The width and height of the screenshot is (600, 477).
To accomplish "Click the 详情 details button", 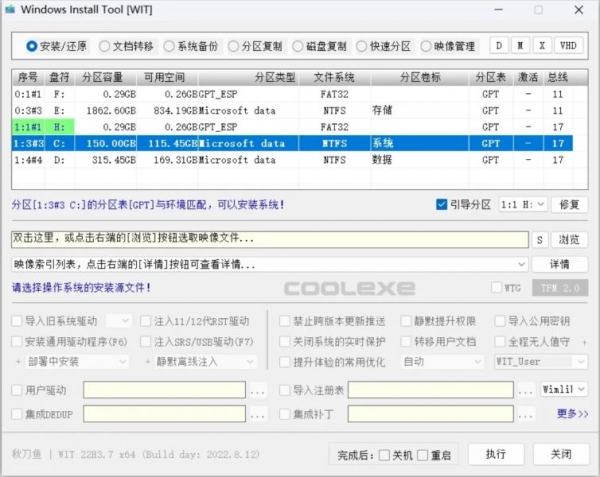I will coord(560,264).
